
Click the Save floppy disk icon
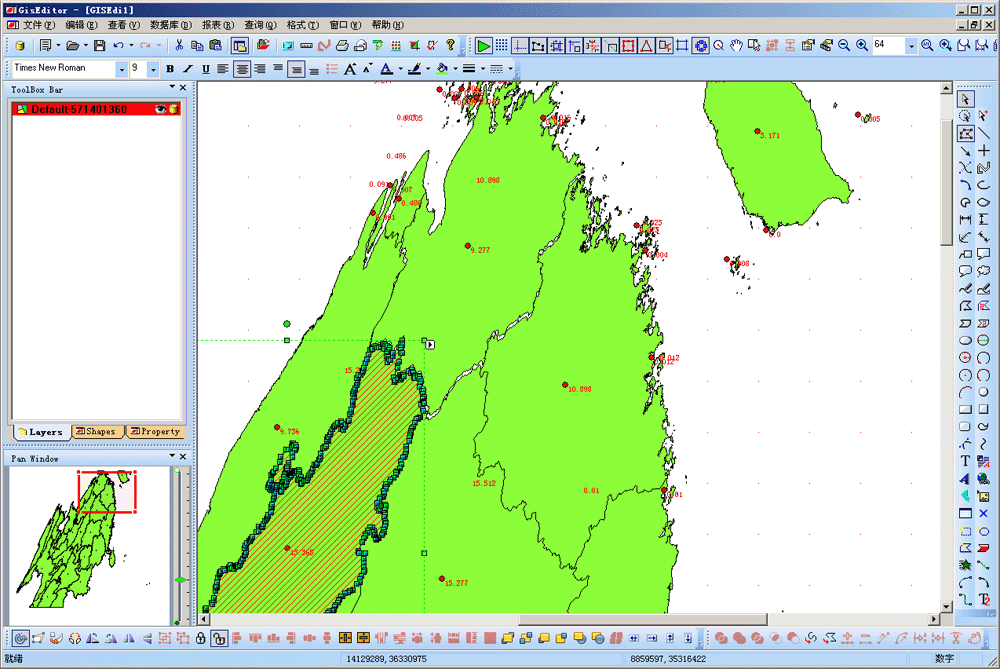(99, 46)
